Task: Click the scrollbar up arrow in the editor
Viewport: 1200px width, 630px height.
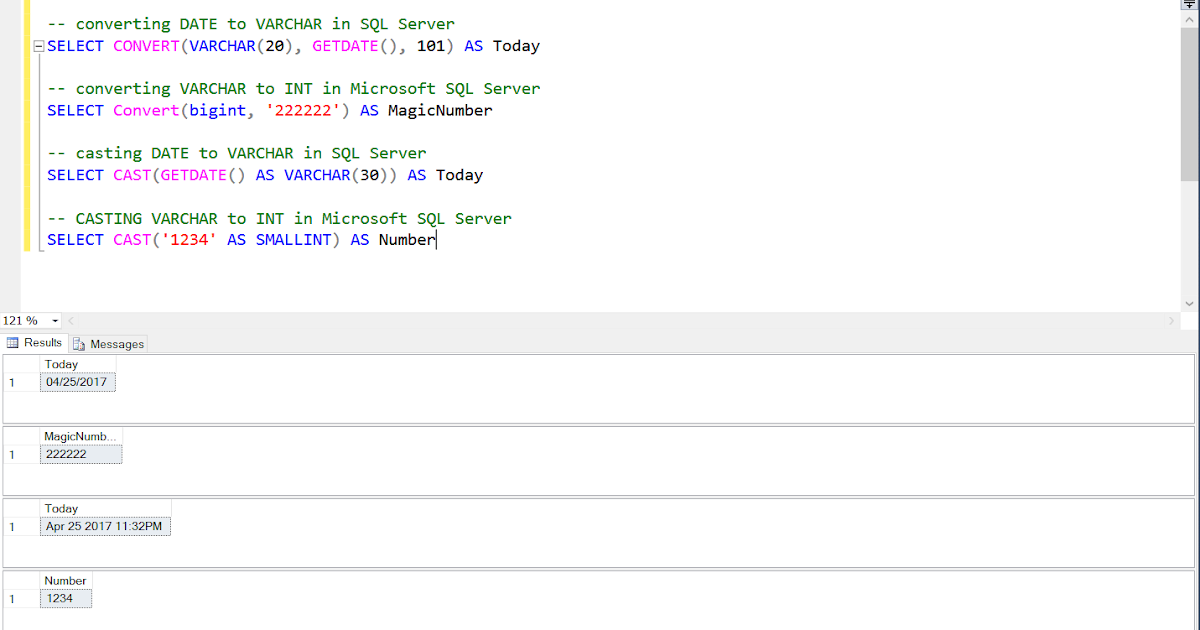Action: [1190, 18]
